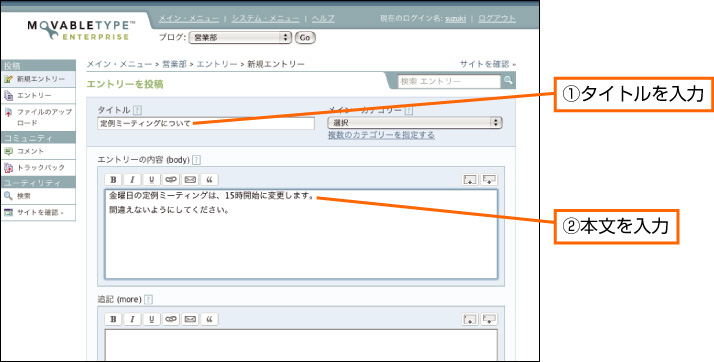Insert blockquote in 追記 editor
The width and height of the screenshot is (714, 362).
(209, 319)
